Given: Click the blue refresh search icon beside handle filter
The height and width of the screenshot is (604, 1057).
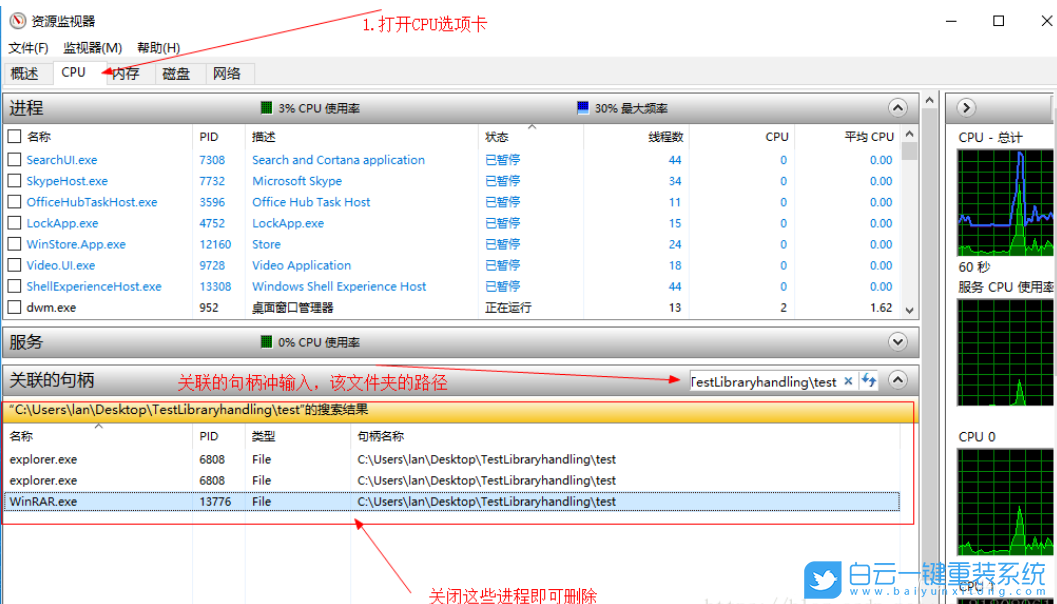Looking at the screenshot, I should point(868,381).
